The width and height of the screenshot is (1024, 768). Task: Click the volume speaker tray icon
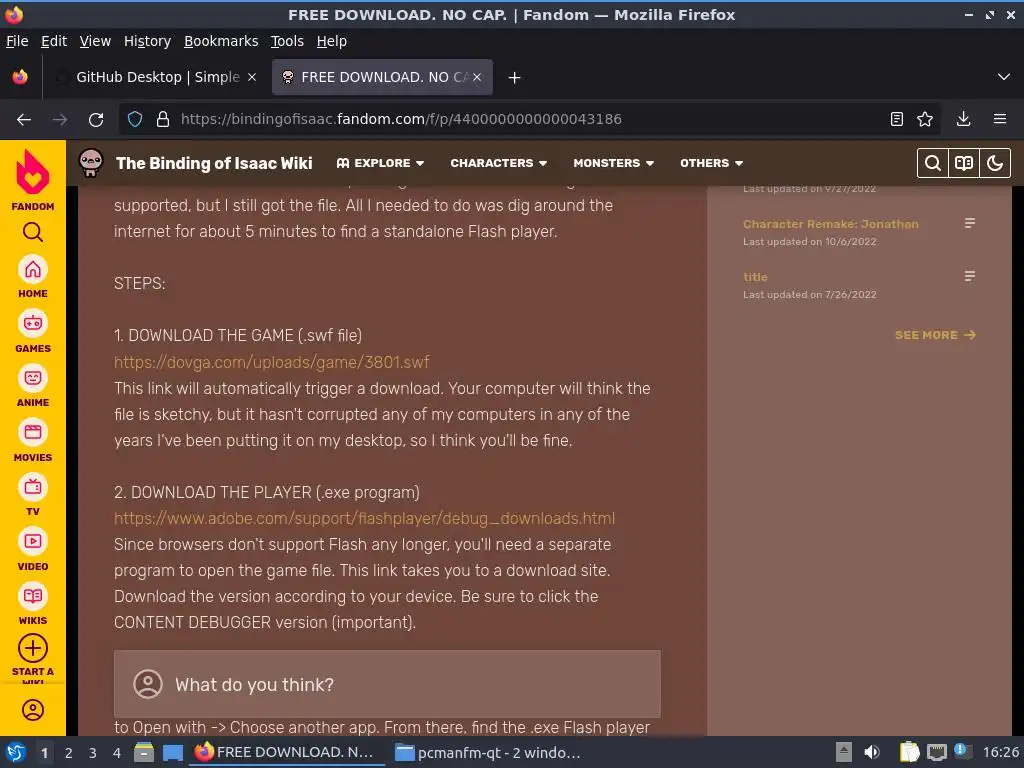[872, 753]
